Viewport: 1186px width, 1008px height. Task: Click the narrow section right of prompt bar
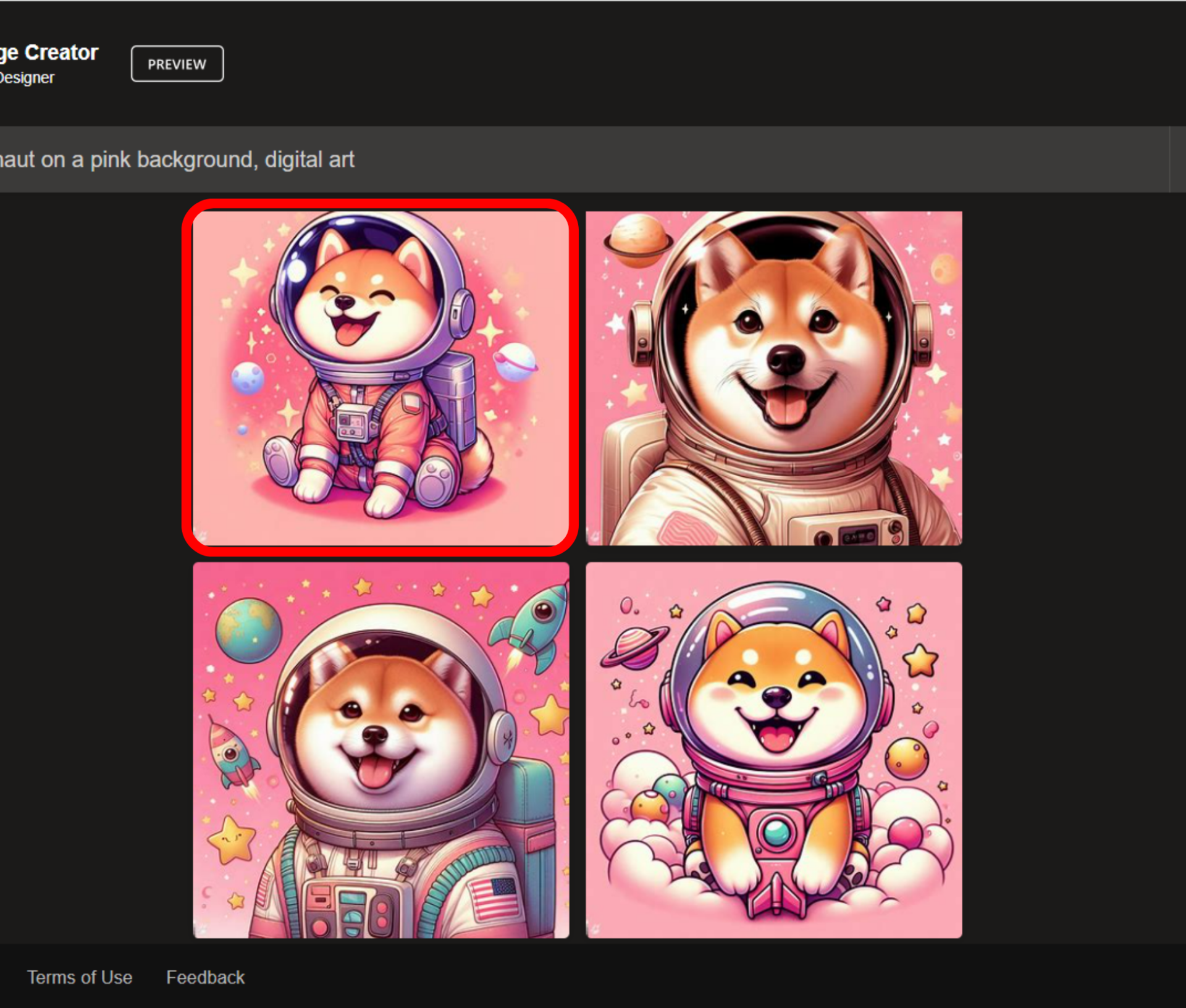click(1177, 159)
